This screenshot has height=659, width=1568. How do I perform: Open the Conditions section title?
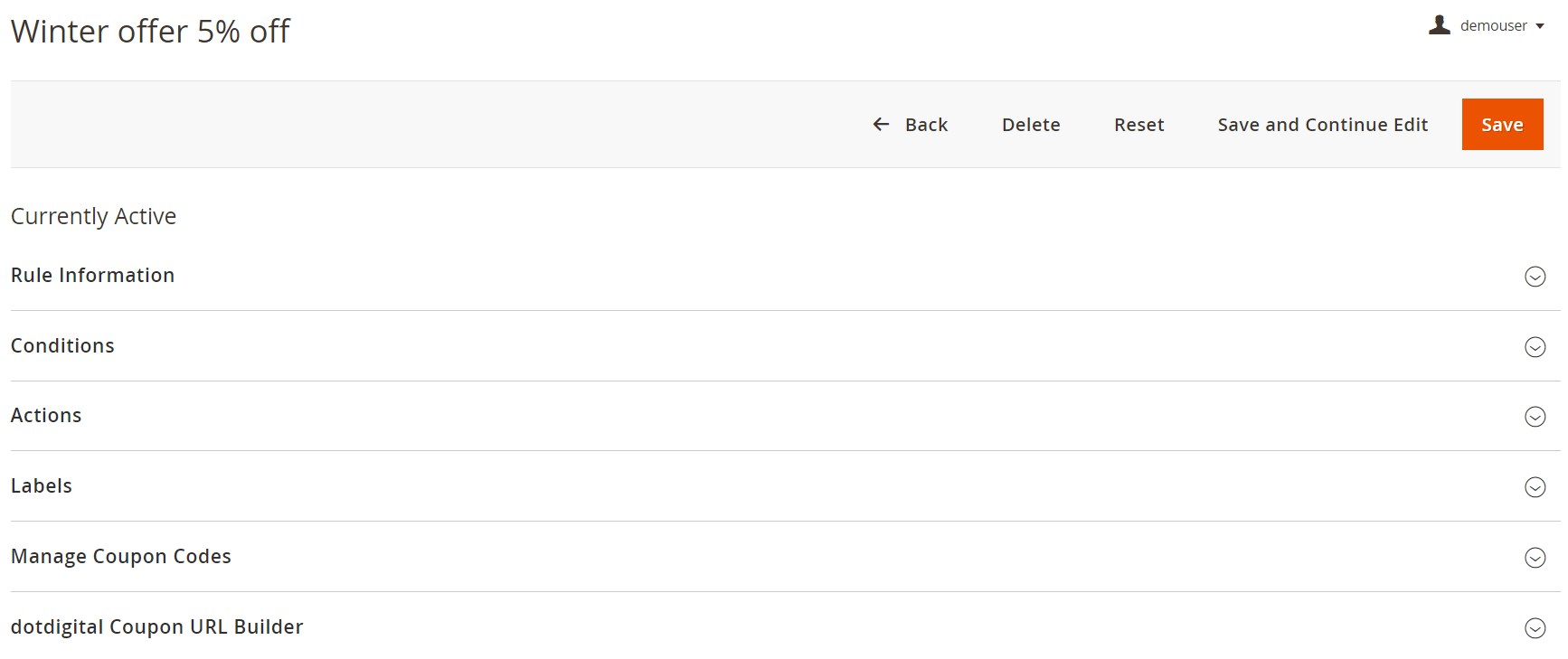coord(62,345)
